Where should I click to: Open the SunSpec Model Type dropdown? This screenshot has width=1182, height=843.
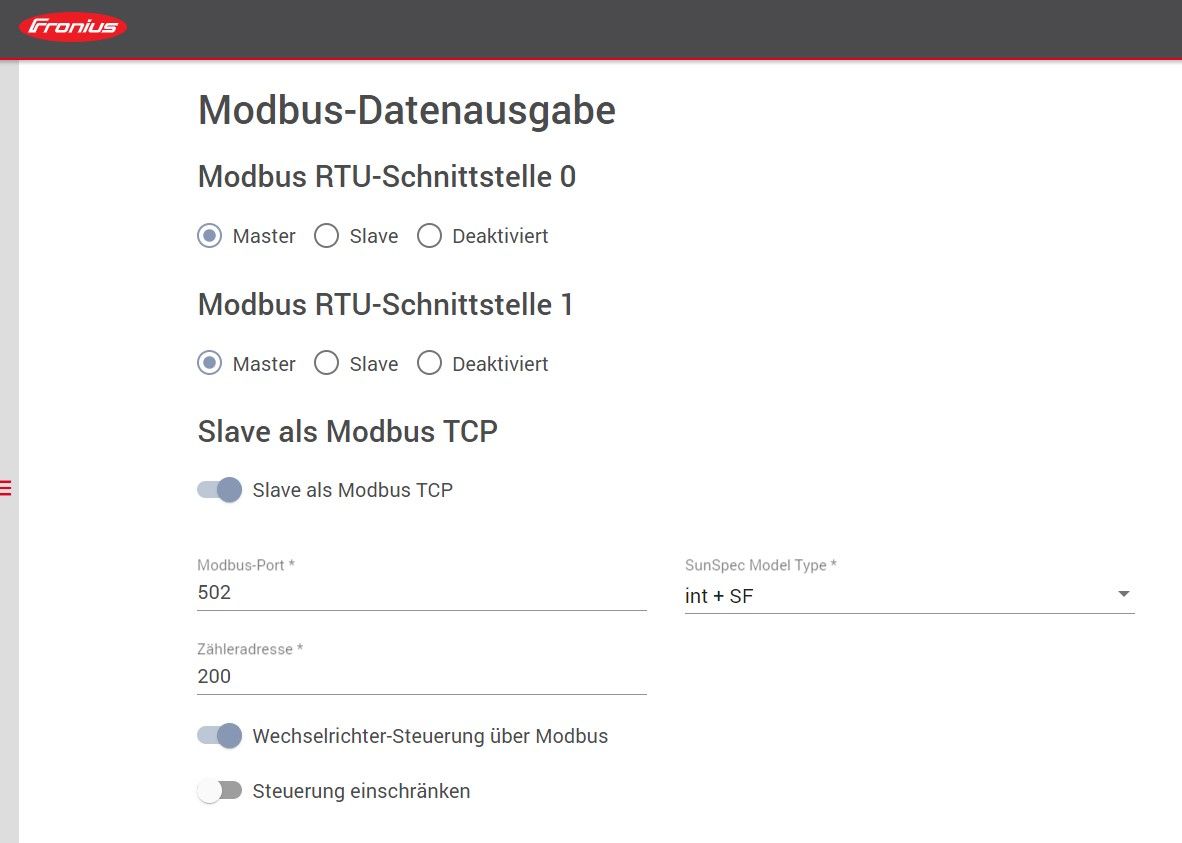click(x=909, y=596)
